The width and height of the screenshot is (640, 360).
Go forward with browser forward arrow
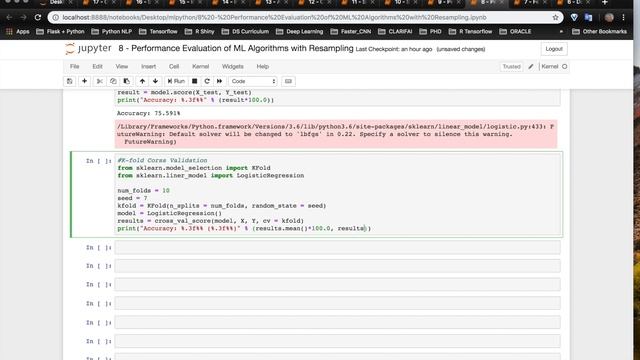(23, 18)
